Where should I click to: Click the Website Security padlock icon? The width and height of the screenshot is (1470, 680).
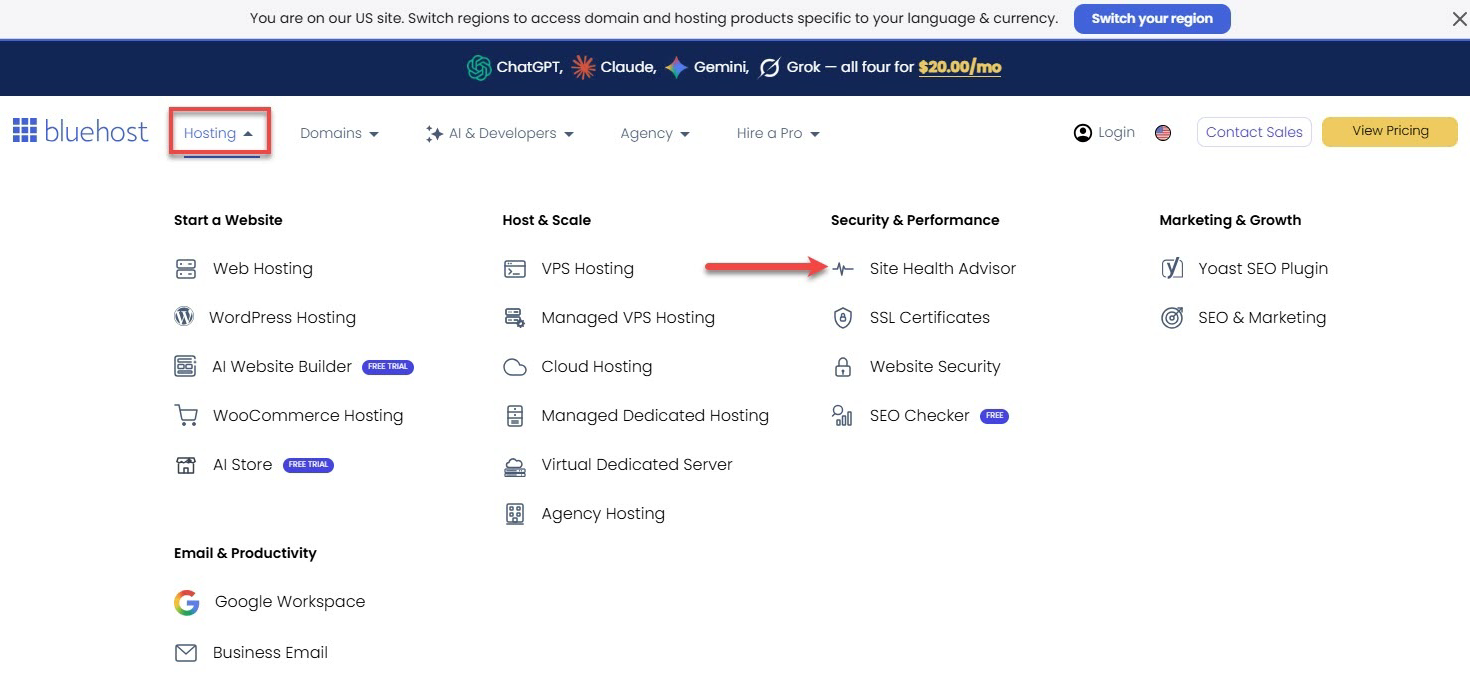point(843,367)
